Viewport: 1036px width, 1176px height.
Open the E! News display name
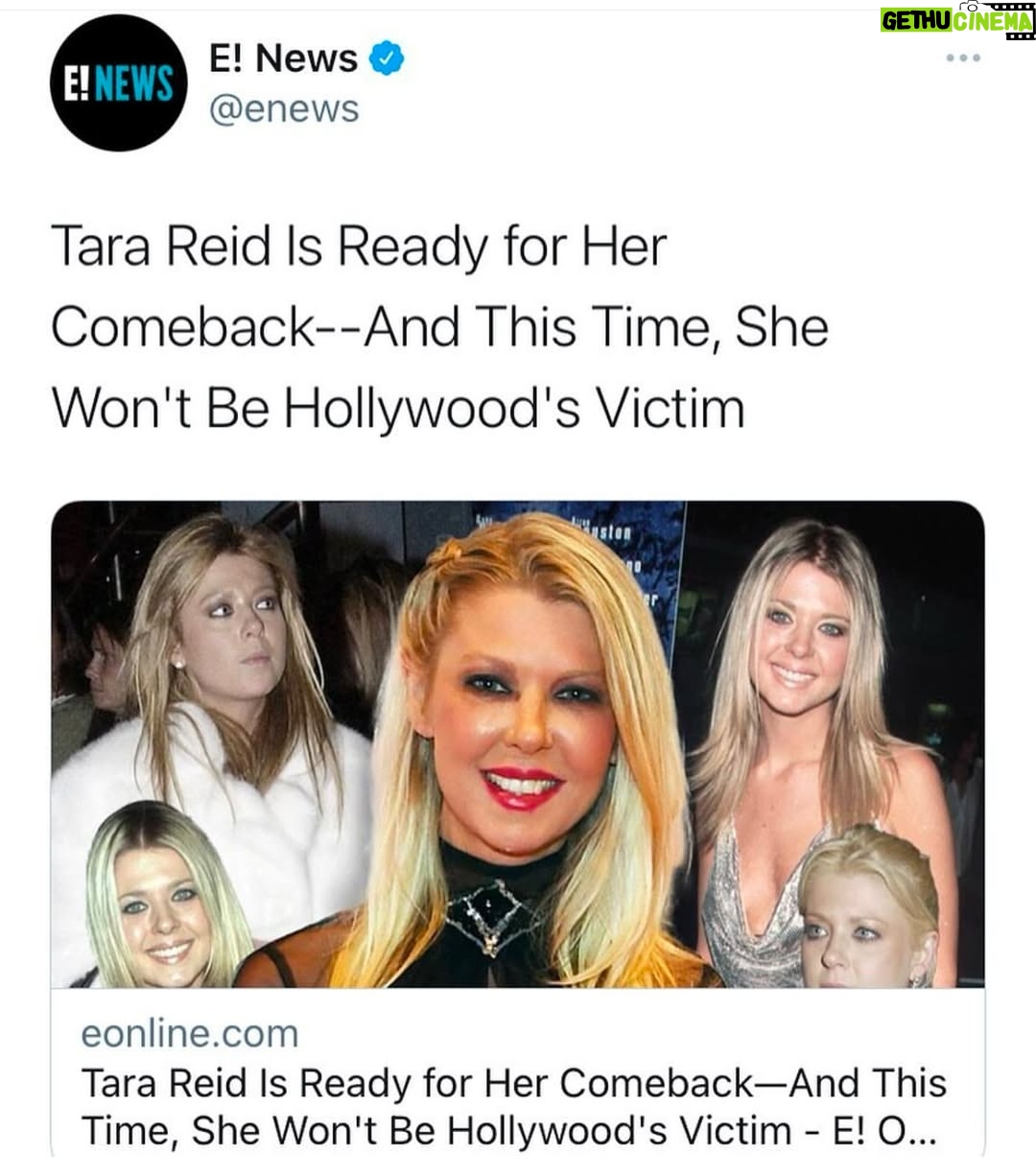[284, 59]
